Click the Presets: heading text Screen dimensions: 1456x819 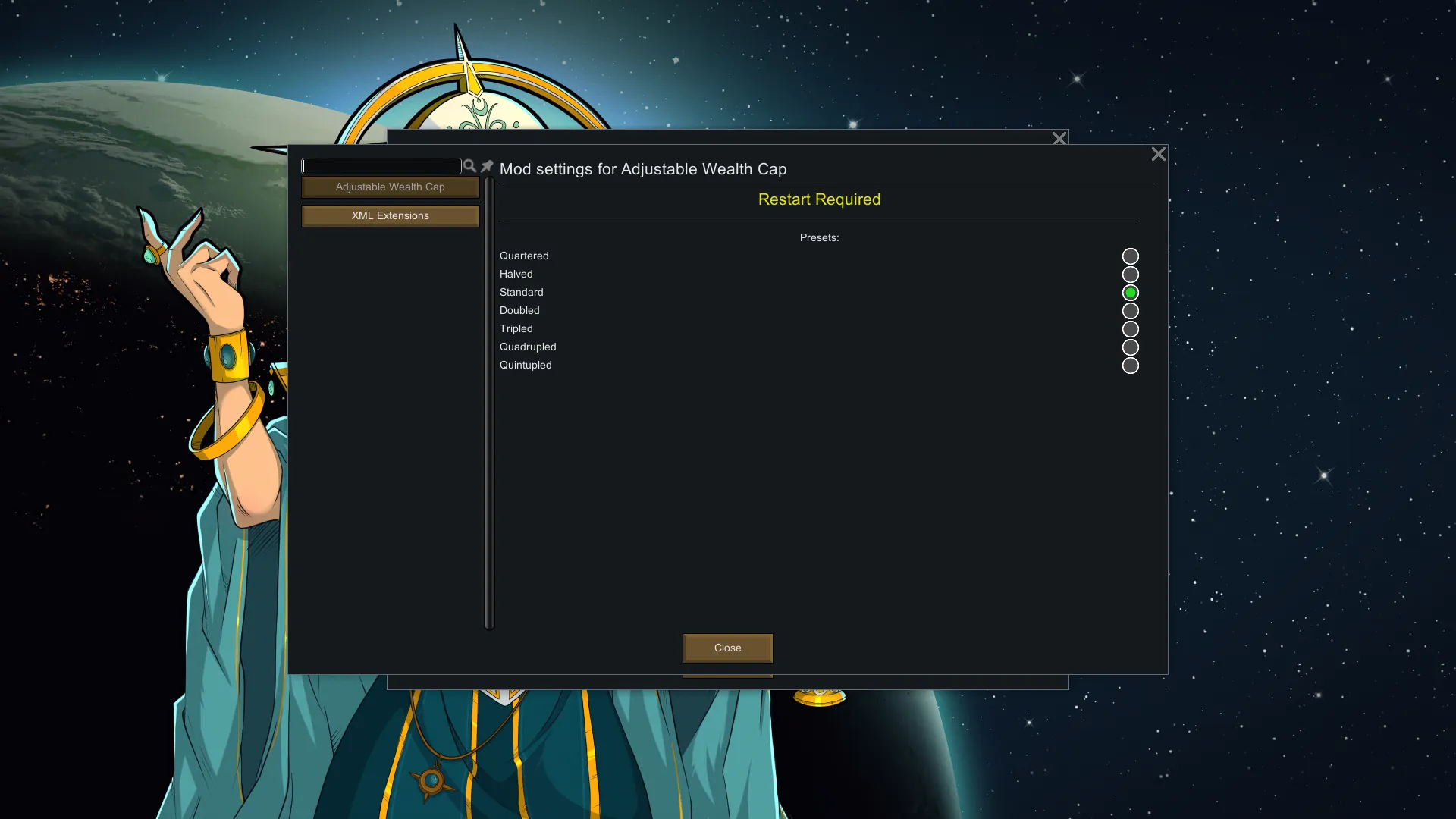point(819,237)
